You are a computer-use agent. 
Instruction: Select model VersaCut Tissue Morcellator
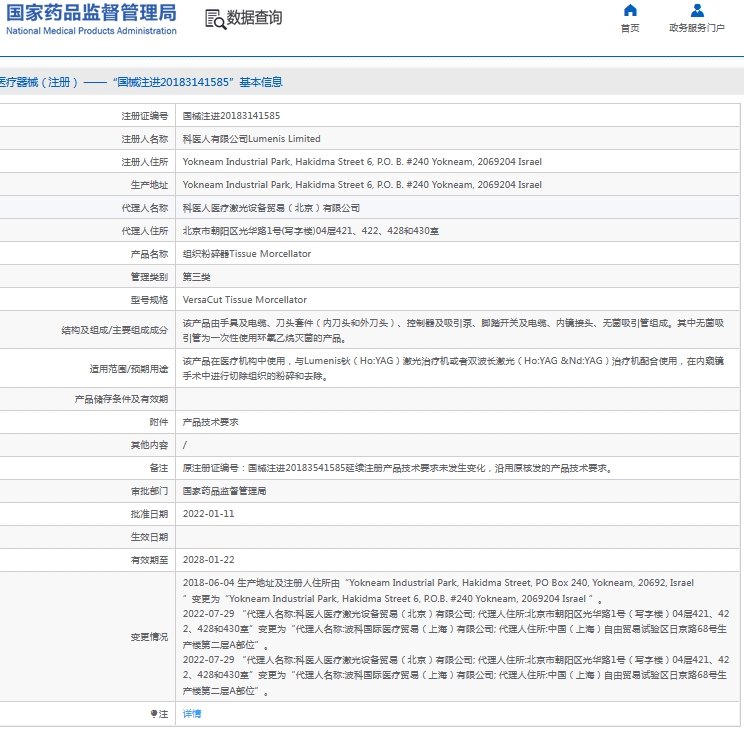pos(245,300)
